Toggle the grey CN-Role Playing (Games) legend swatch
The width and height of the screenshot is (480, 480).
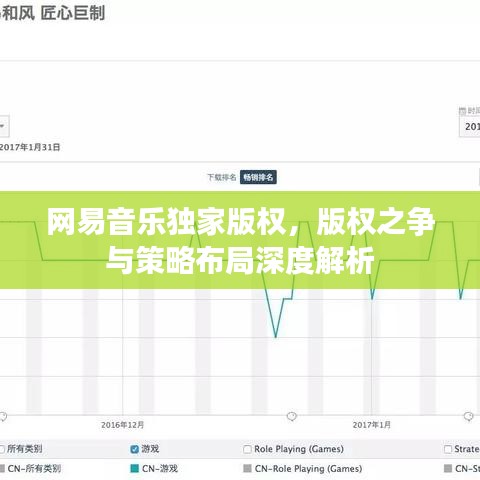coord(247,468)
